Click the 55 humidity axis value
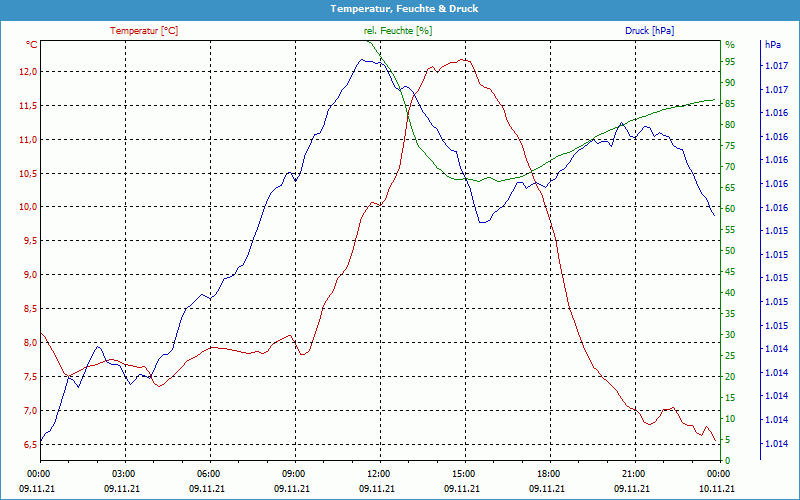The width and height of the screenshot is (800, 500). [730, 230]
